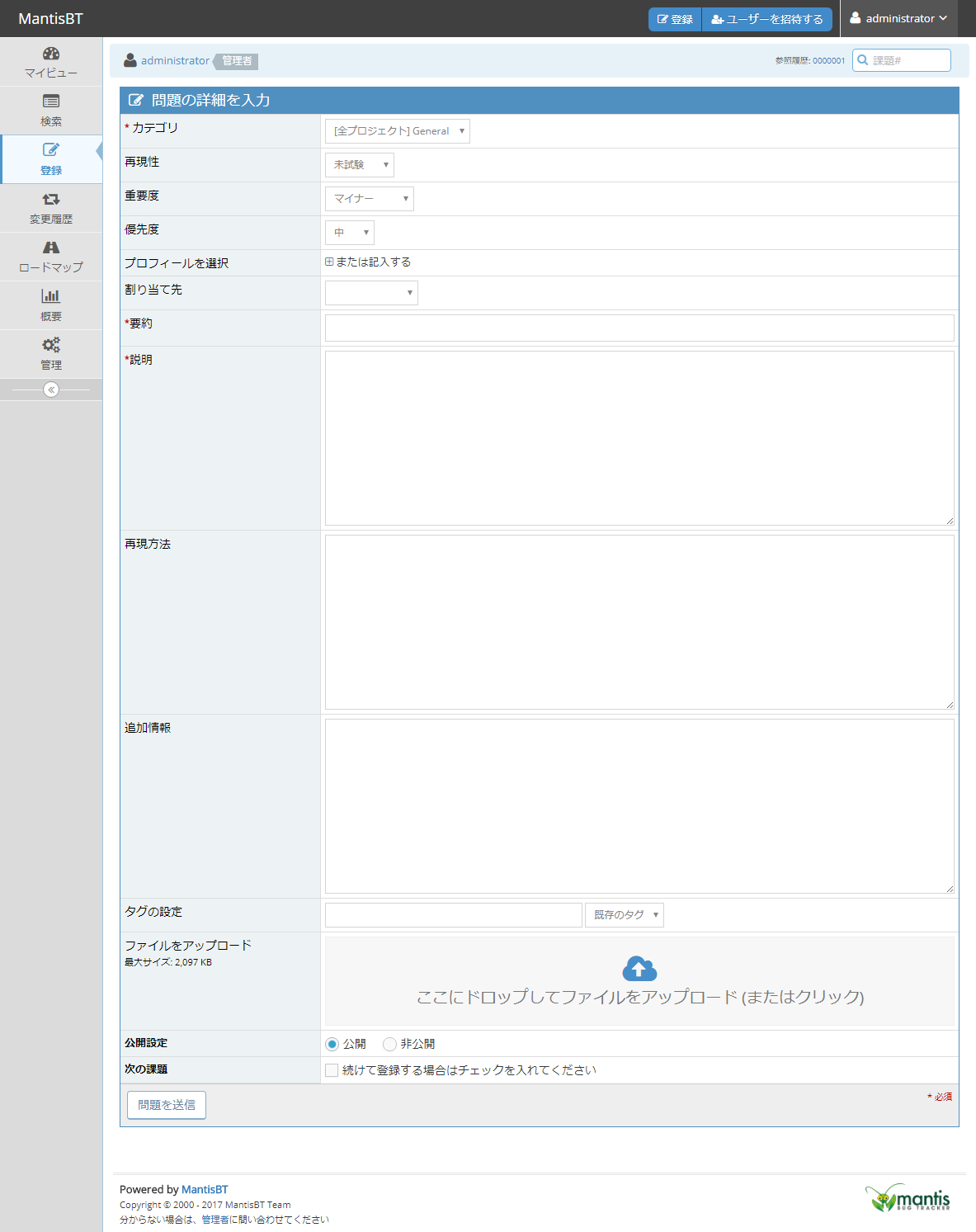This screenshot has width=976, height=1232.
Task: Click the cloud upload icon
Action: 639,968
